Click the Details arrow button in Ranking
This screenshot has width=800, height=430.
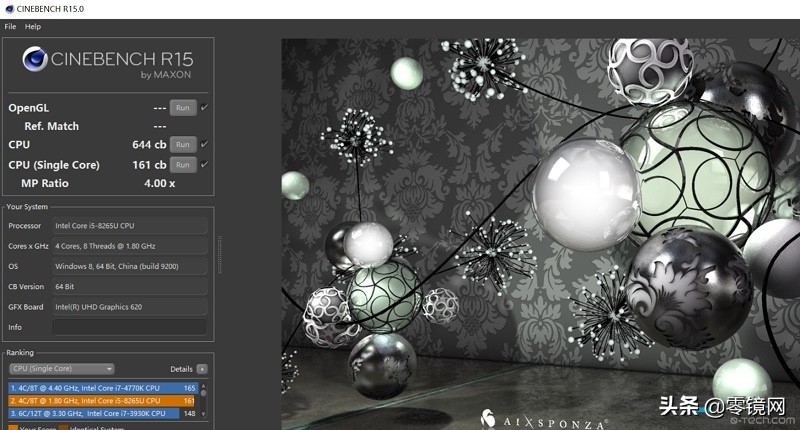(202, 369)
